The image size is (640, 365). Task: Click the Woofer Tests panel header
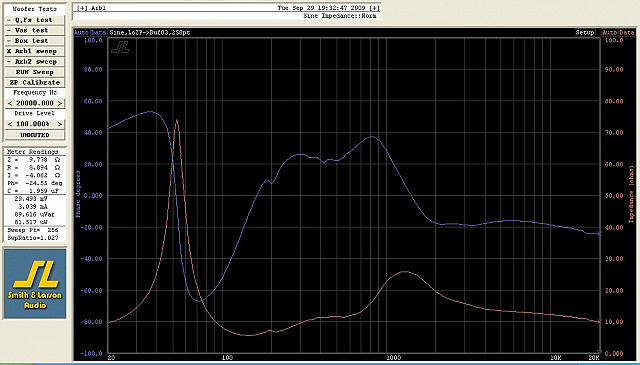tap(34, 9)
